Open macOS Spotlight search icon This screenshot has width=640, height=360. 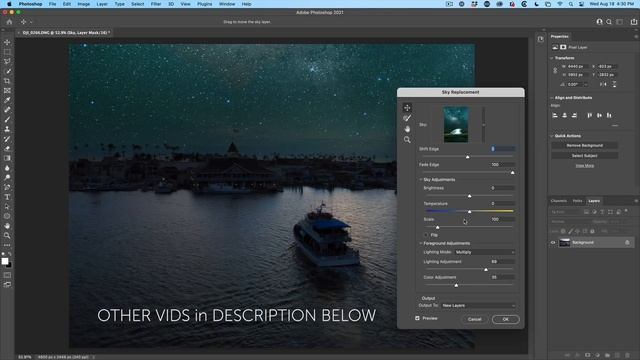click(x=571, y=4)
